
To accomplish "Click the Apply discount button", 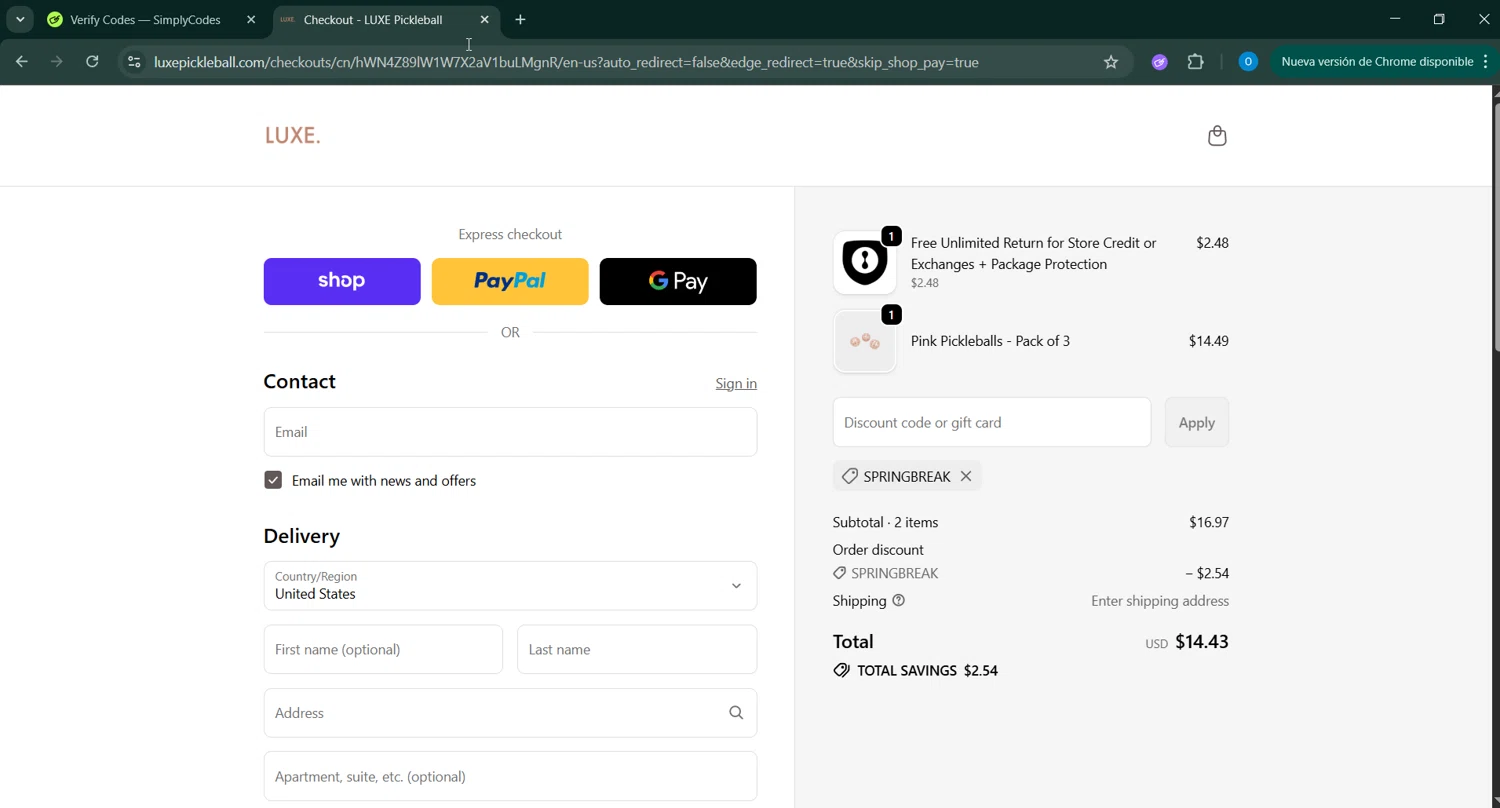I will (x=1197, y=422).
